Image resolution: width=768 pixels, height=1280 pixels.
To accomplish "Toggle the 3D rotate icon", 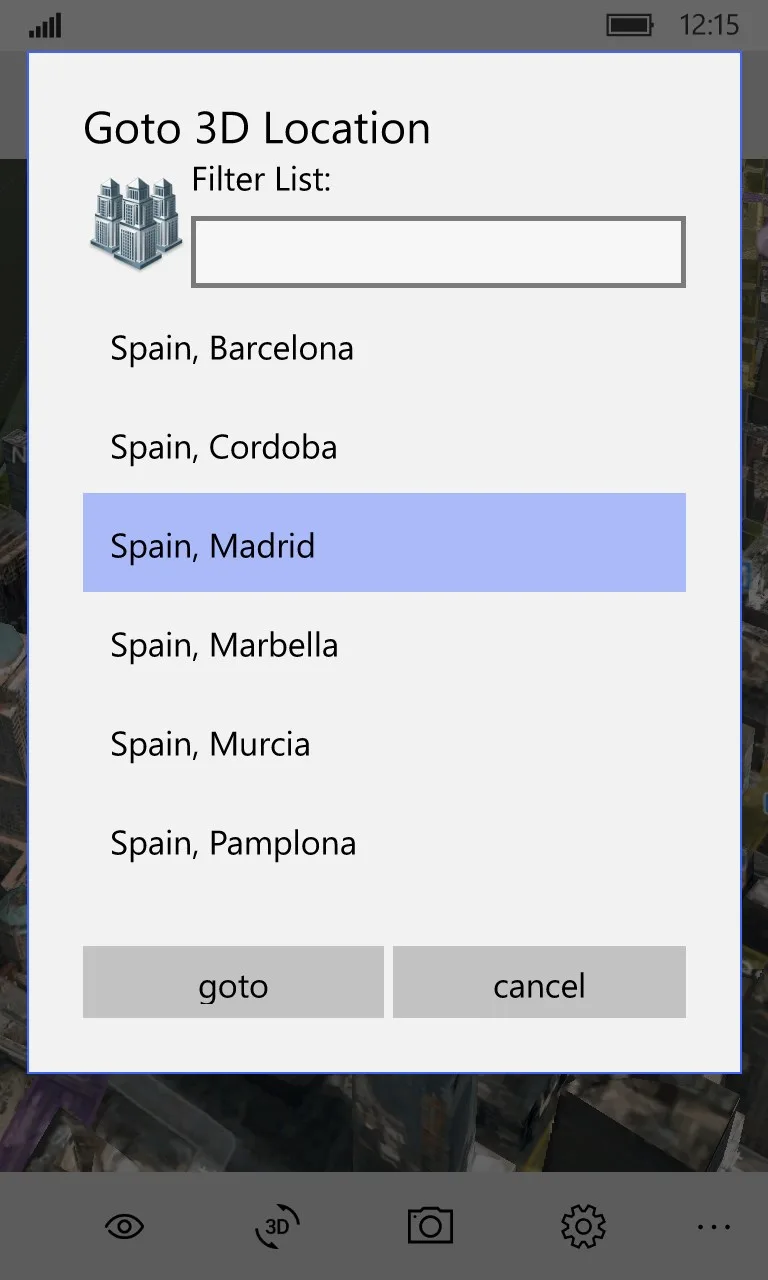I will [277, 1226].
